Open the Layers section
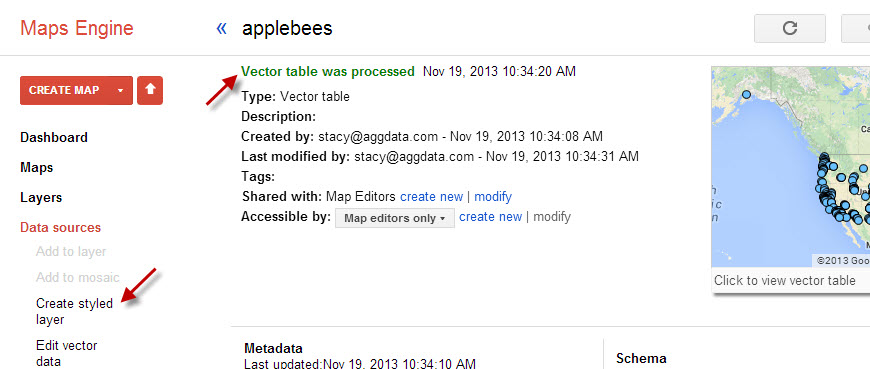 [x=41, y=198]
